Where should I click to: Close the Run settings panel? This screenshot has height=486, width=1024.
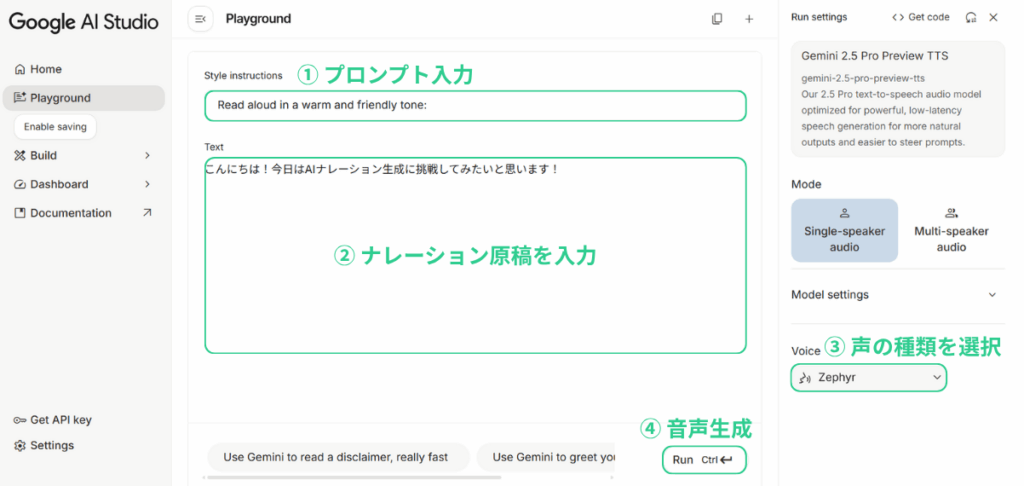993,18
